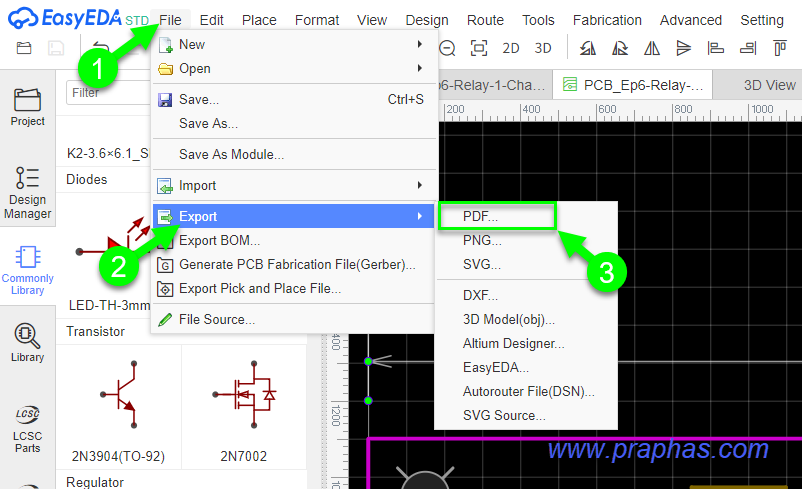
Task: Select the Commonly Library sidebar tab
Action: 28,270
